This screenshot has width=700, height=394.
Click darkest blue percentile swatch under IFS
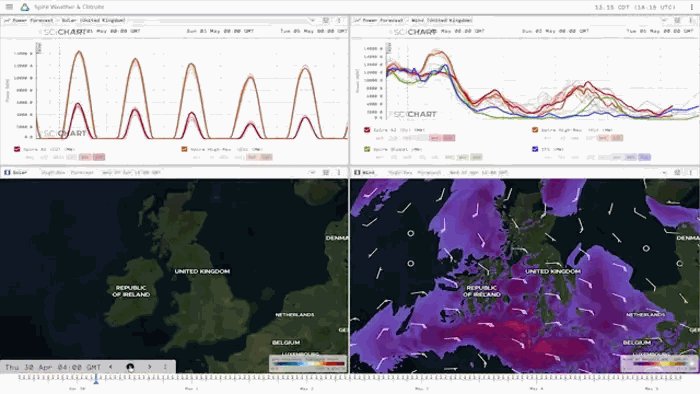[644, 157]
